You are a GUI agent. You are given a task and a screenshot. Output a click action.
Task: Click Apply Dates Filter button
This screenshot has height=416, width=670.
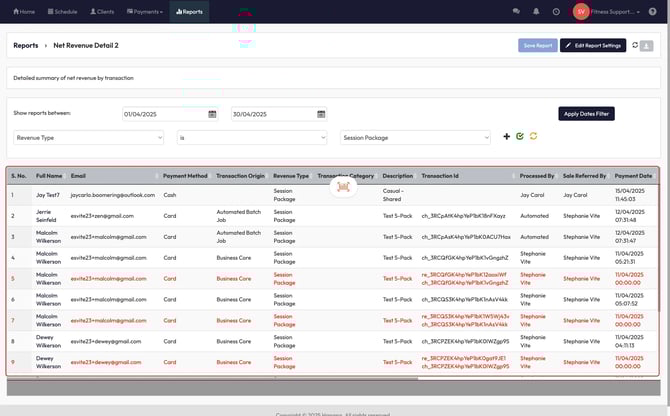coord(585,114)
